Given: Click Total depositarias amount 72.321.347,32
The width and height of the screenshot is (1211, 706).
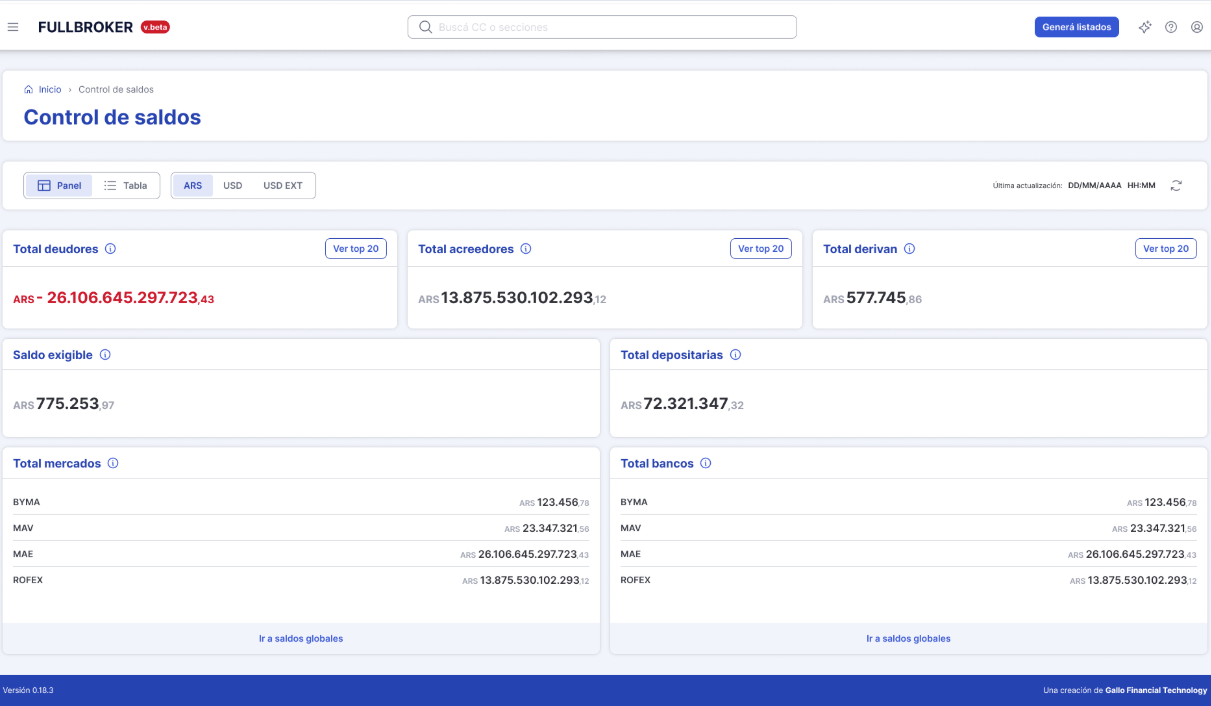Looking at the screenshot, I should [682, 404].
